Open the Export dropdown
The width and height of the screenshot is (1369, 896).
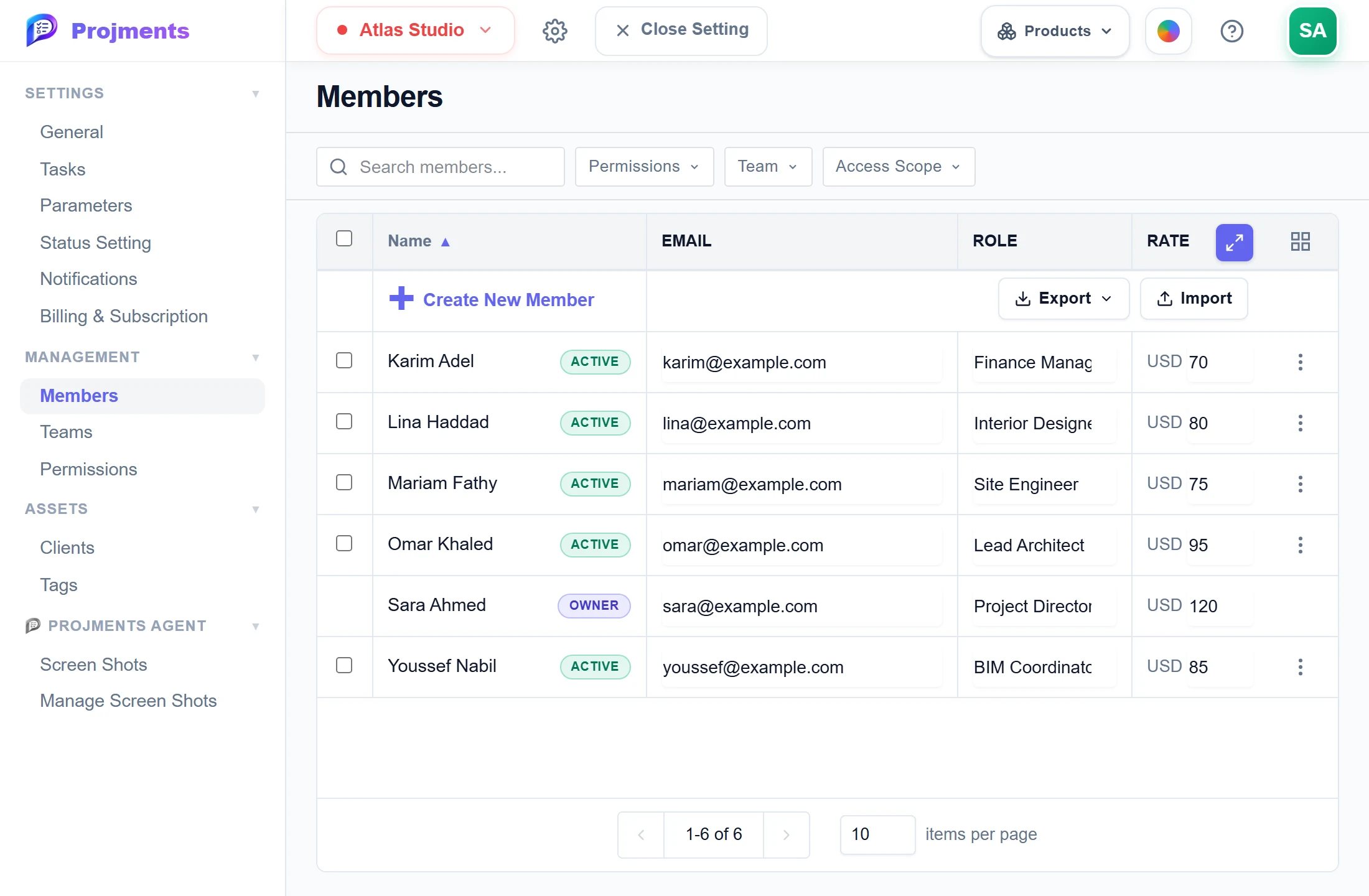pos(1063,299)
